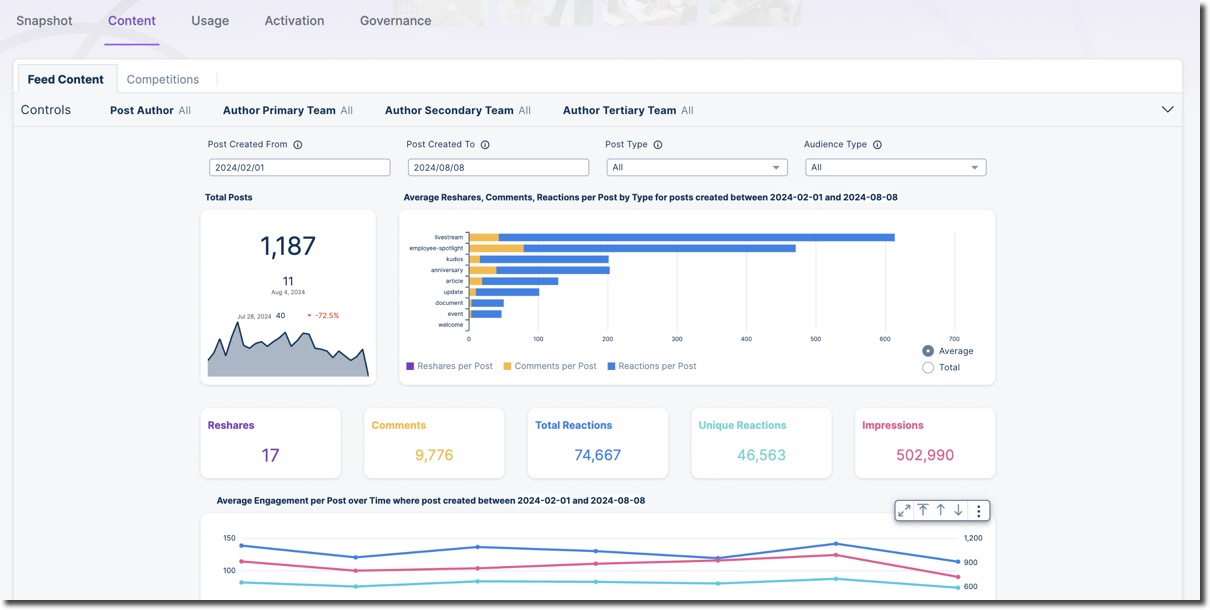The width and height of the screenshot is (1210, 610).
Task: Open the Author Primary Team filter
Action: (287, 110)
